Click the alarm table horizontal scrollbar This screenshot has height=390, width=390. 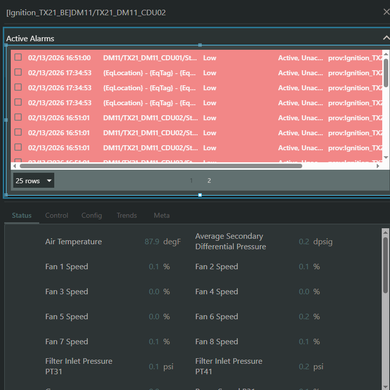pyautogui.click(x=161, y=166)
